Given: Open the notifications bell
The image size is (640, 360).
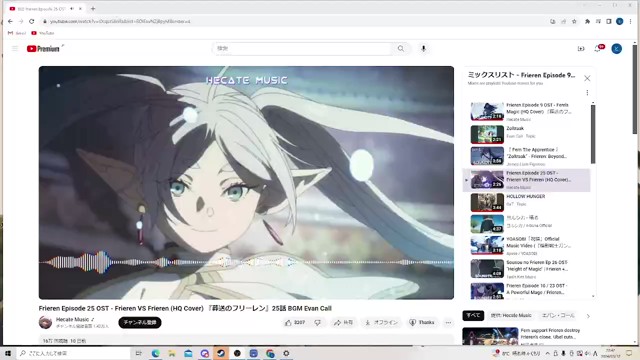Looking at the screenshot, I should pos(598,49).
